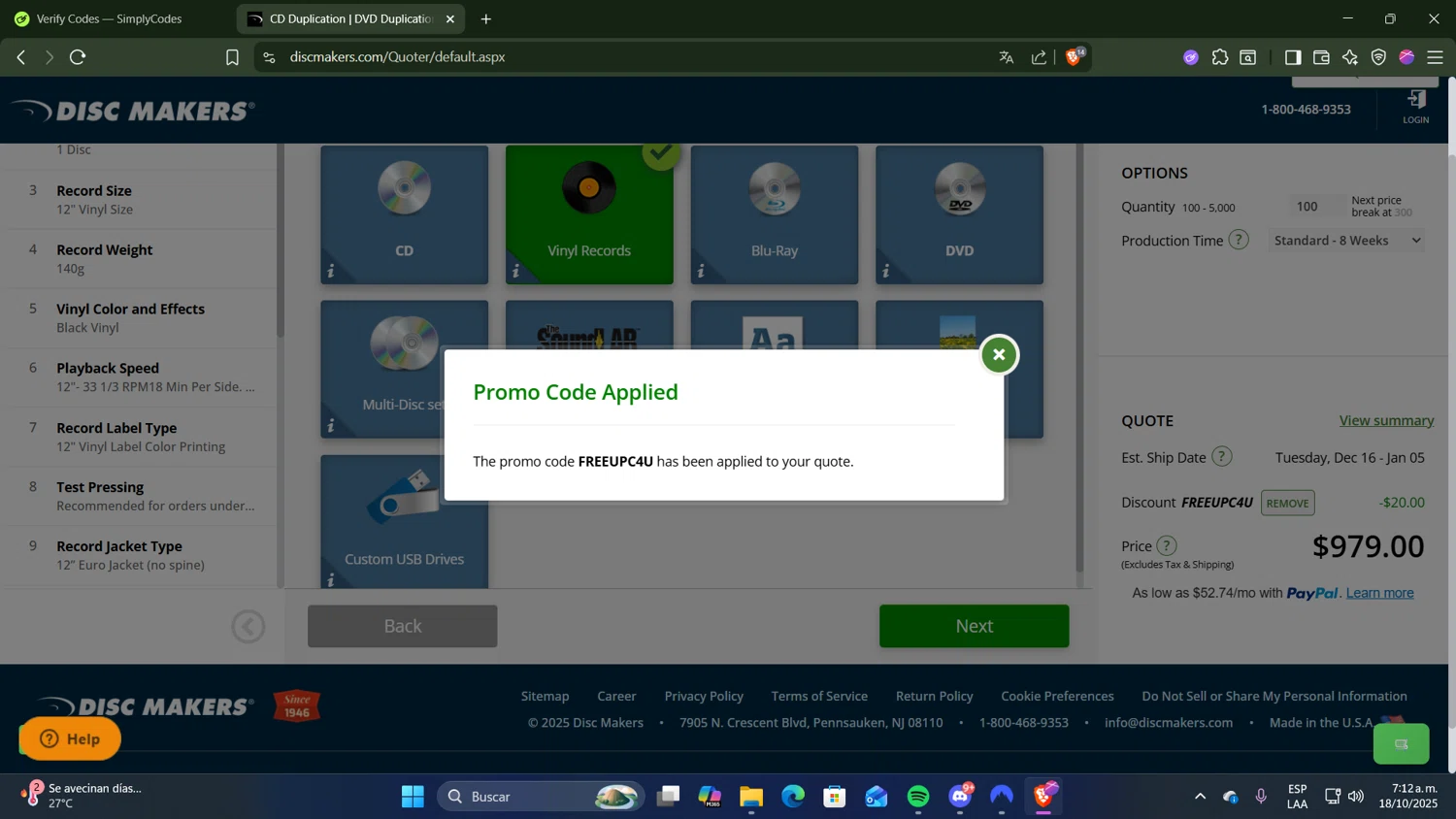Open the Production Time dropdown
Screen dimensions: 1456x819
click(x=1346, y=241)
